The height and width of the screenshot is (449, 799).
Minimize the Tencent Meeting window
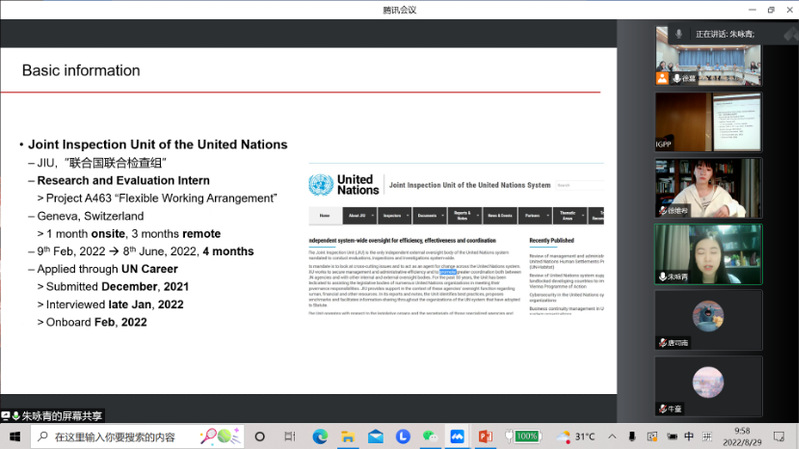[752, 10]
